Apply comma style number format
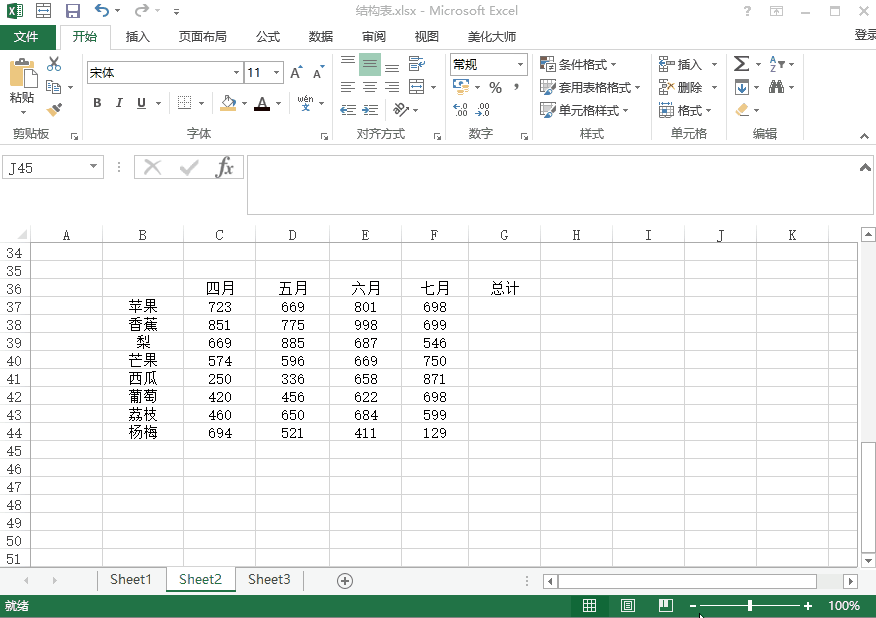The height and width of the screenshot is (618, 876). tap(517, 87)
